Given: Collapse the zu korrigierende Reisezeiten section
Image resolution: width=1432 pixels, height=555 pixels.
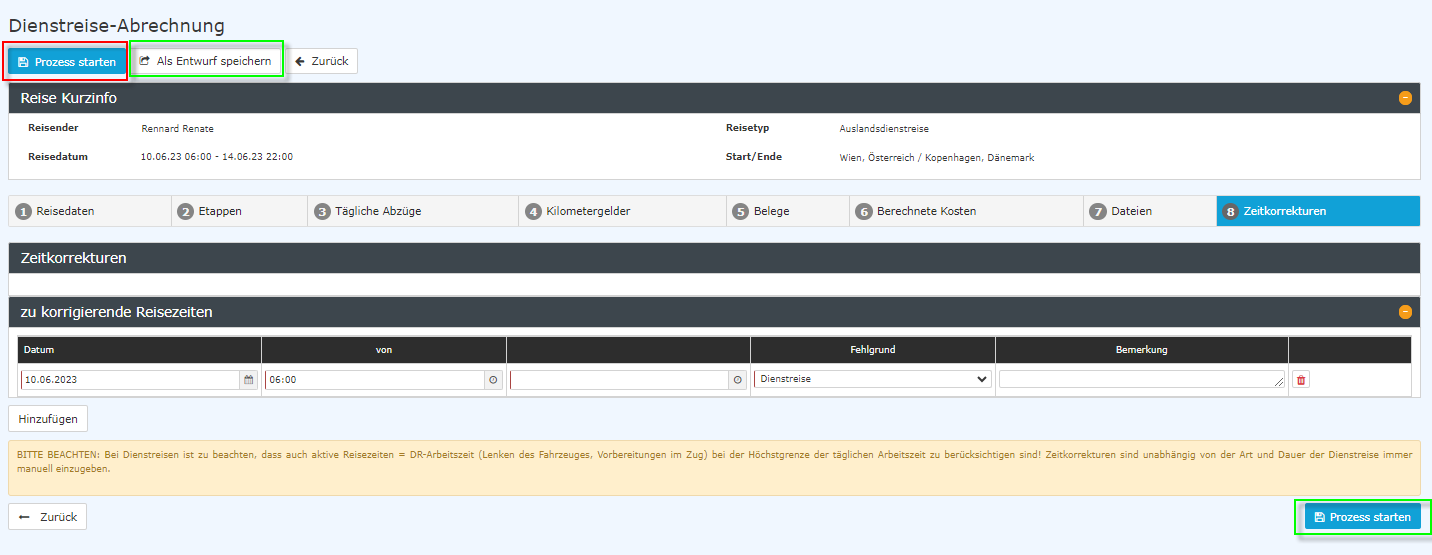Looking at the screenshot, I should [1405, 312].
